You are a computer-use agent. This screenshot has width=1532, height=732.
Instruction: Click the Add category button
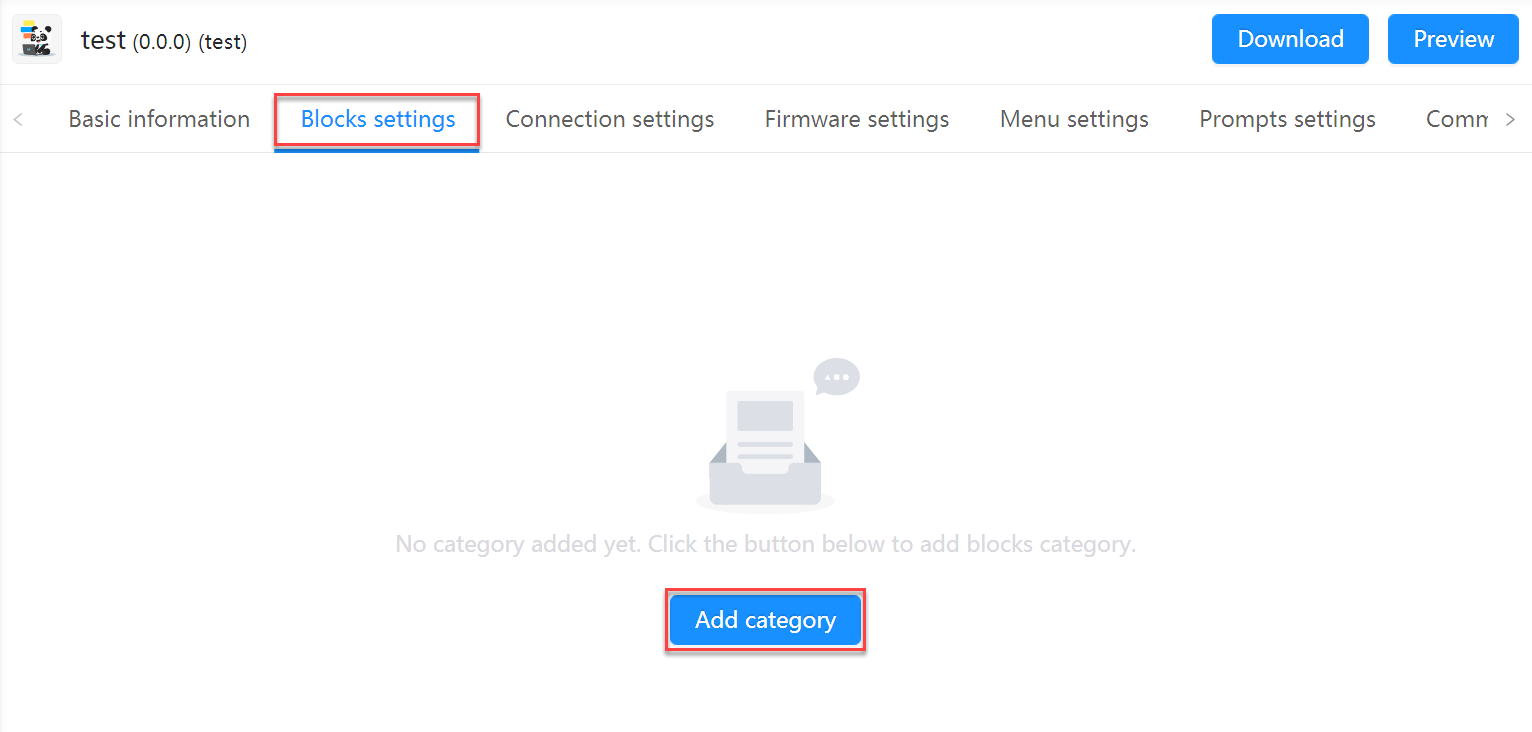765,620
